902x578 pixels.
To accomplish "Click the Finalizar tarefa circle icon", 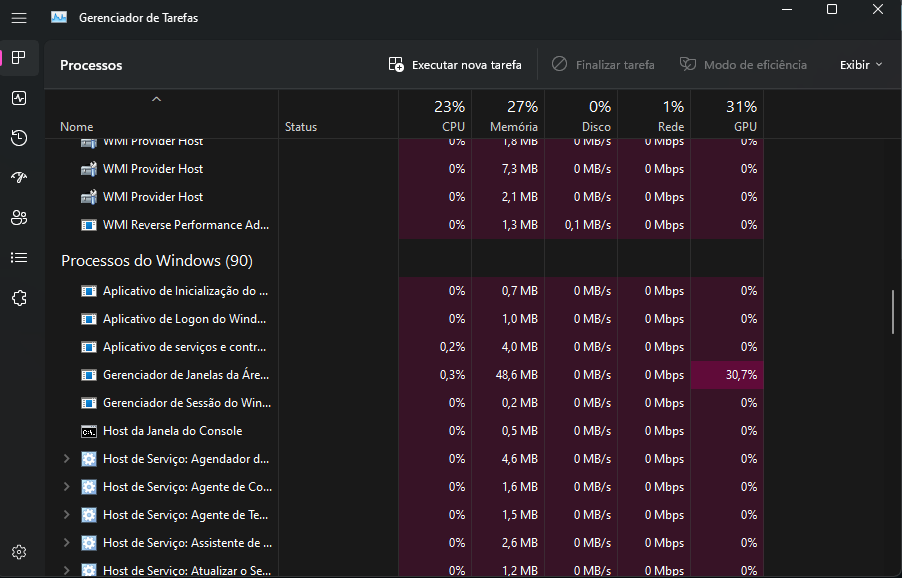I will coord(559,64).
